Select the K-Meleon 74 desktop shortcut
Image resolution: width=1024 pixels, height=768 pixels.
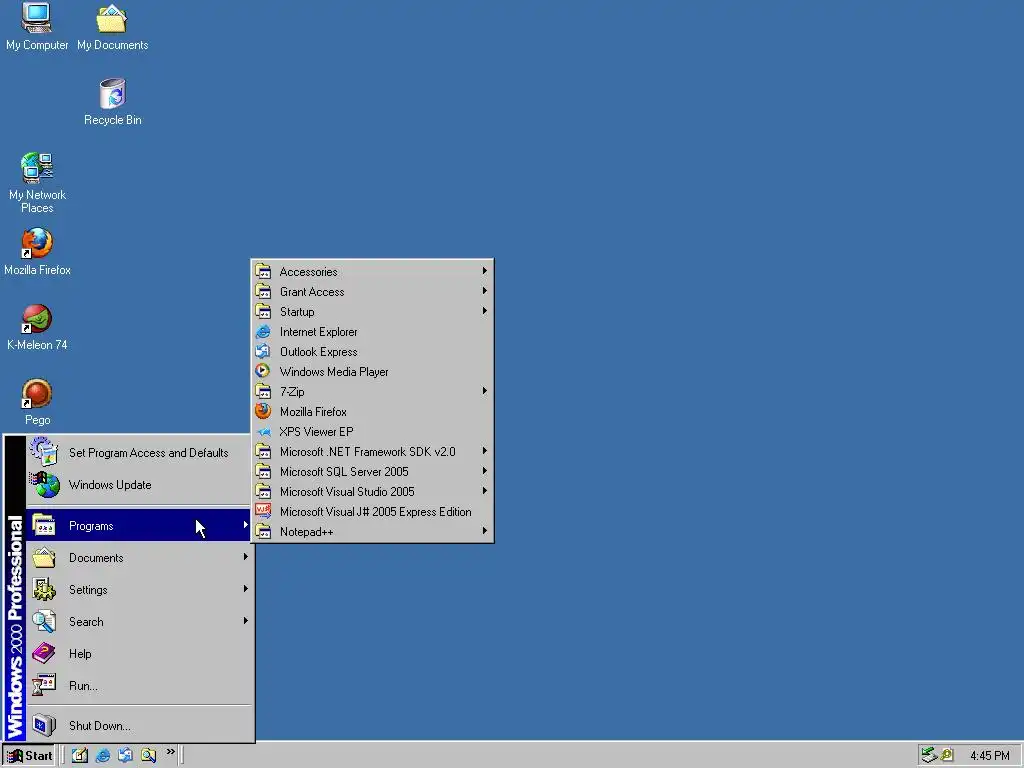point(37,327)
